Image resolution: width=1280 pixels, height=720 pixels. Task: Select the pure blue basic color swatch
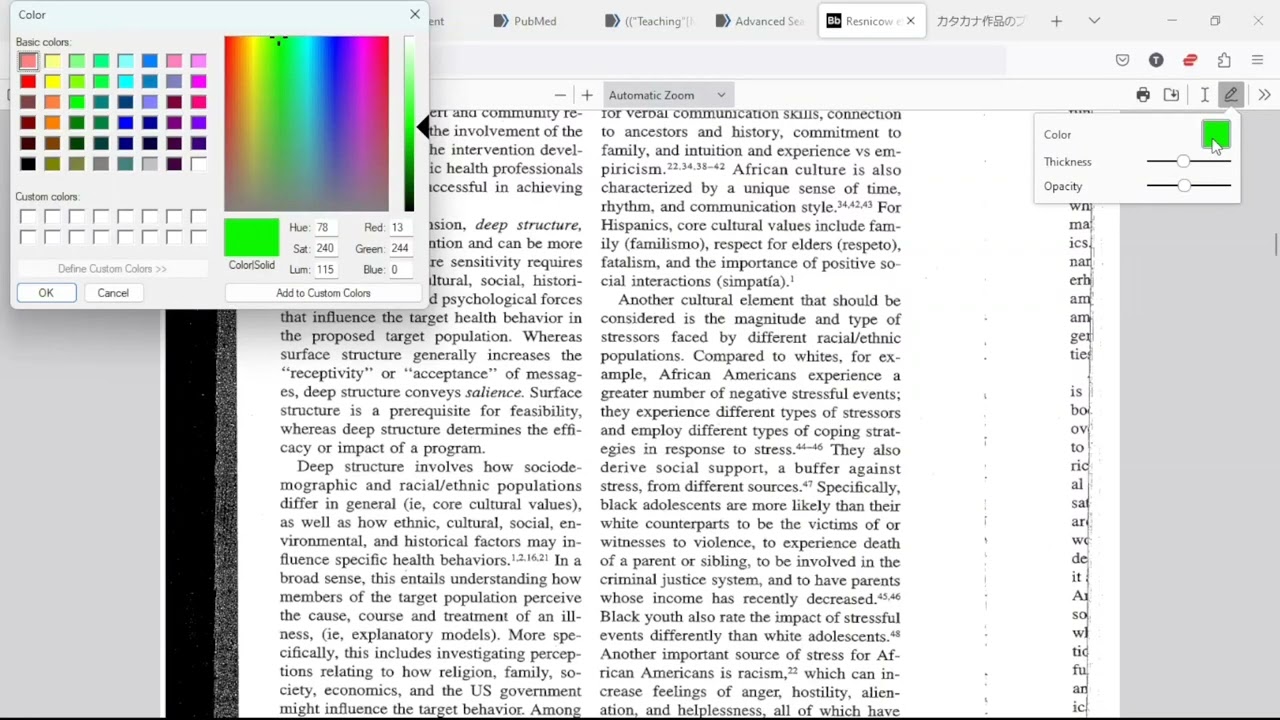[125, 122]
